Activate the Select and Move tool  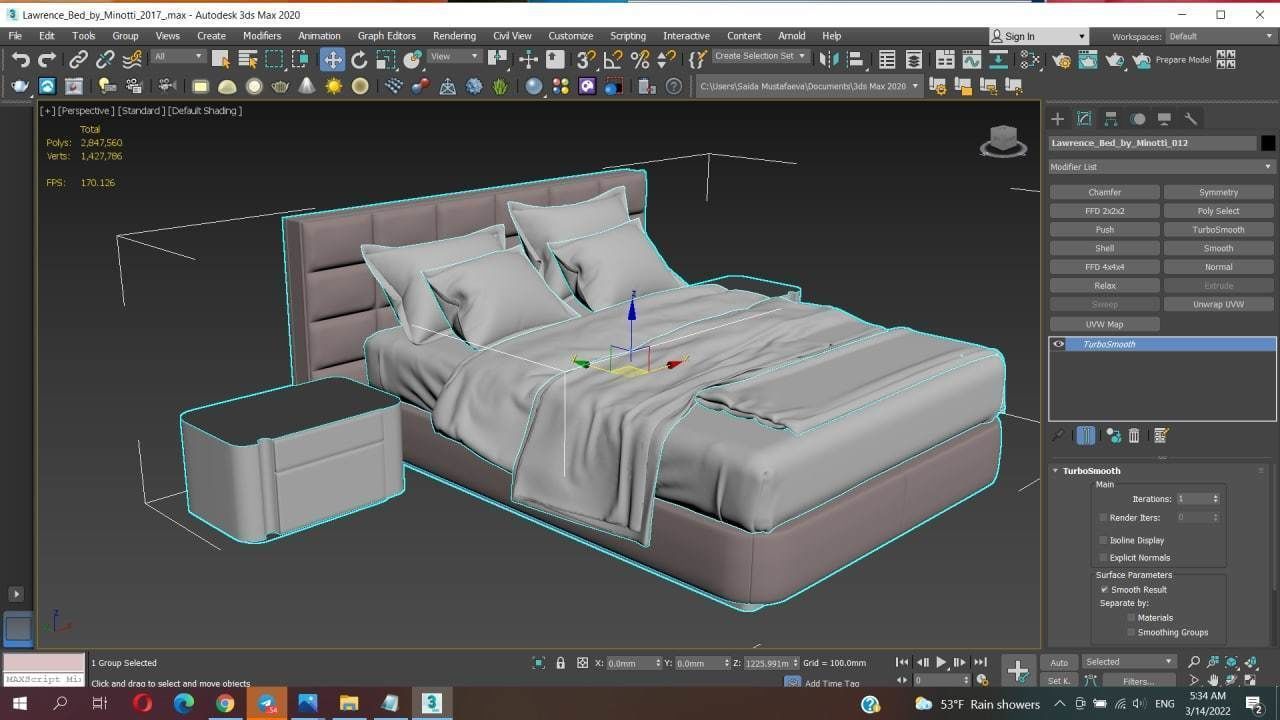pyautogui.click(x=332, y=60)
